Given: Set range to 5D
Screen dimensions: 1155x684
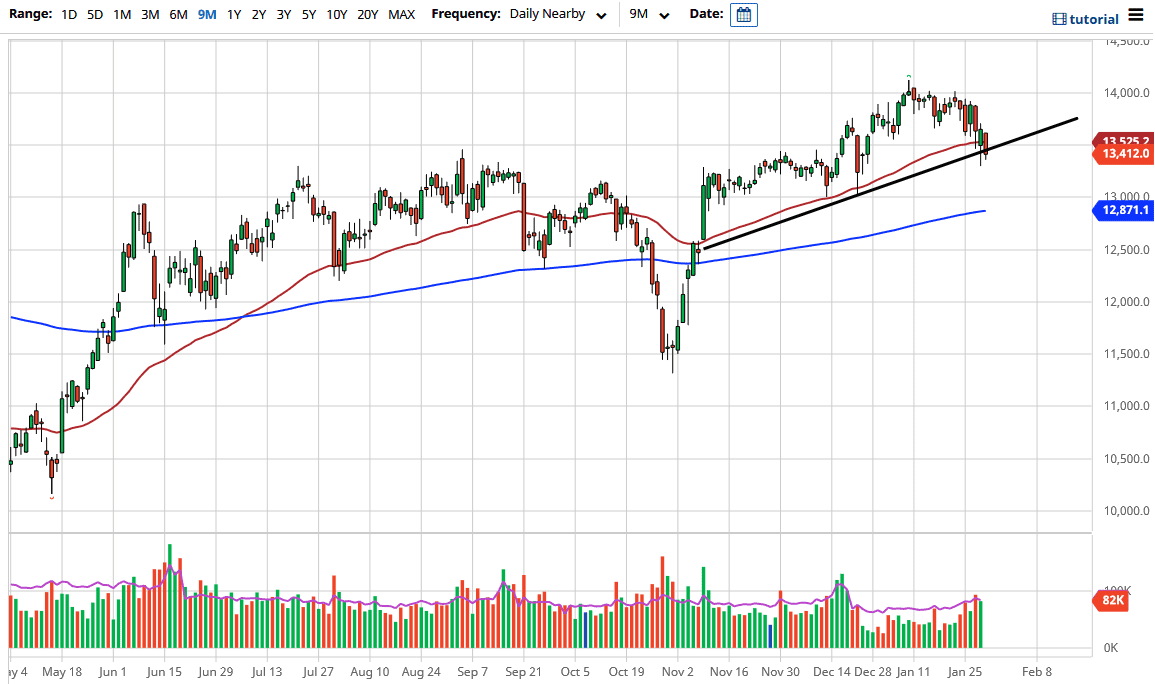Looking at the screenshot, I should click(95, 14).
